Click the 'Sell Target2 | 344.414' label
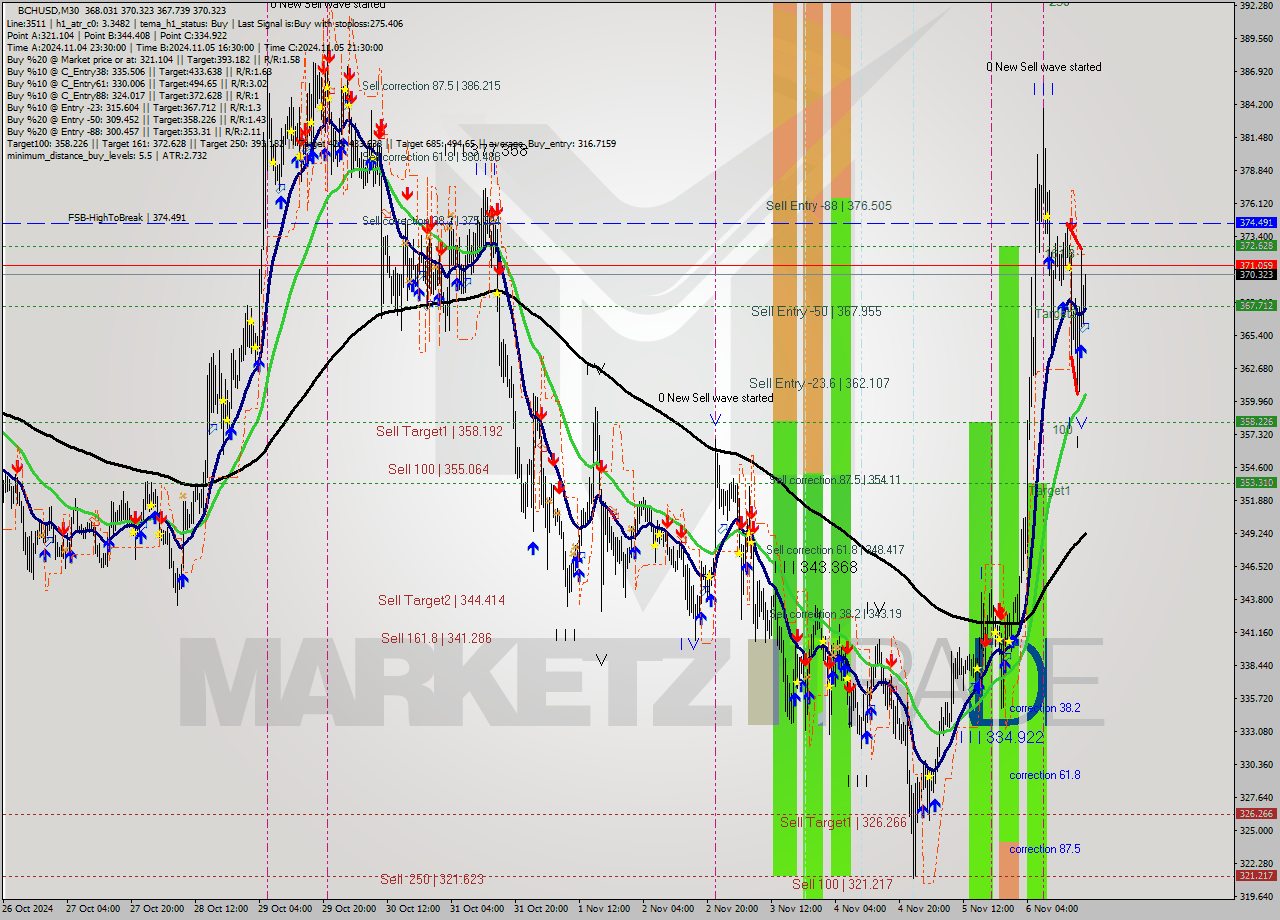This screenshot has height=920, width=1280. point(441,600)
